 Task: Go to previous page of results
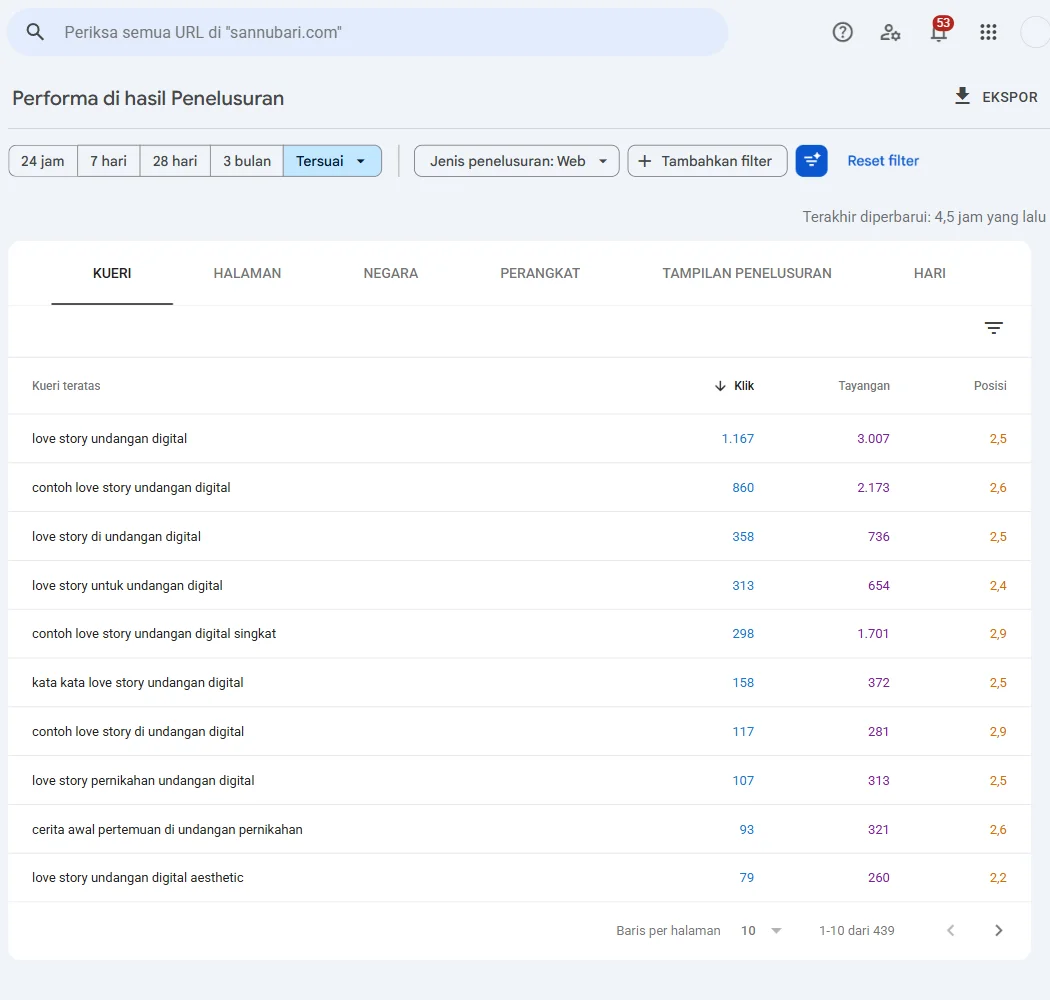click(950, 930)
